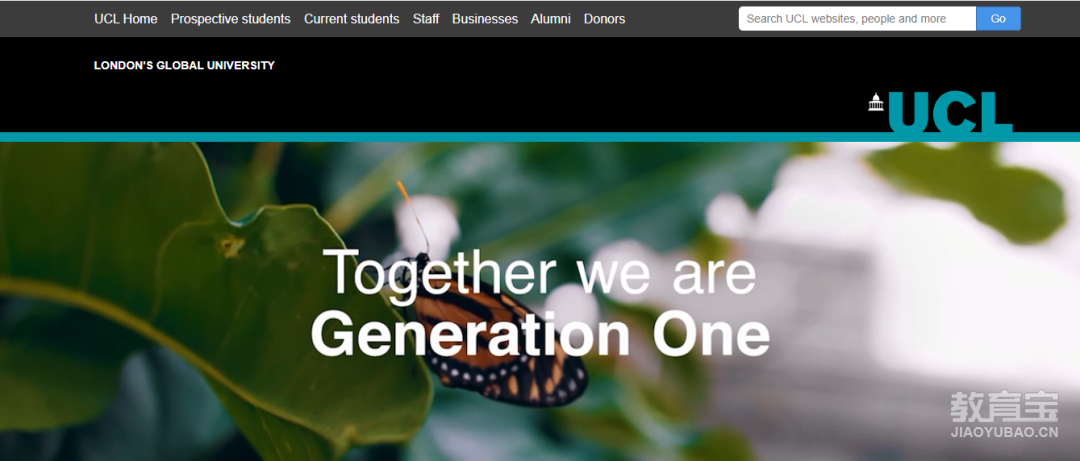Visit the Alumni page

click(550, 19)
